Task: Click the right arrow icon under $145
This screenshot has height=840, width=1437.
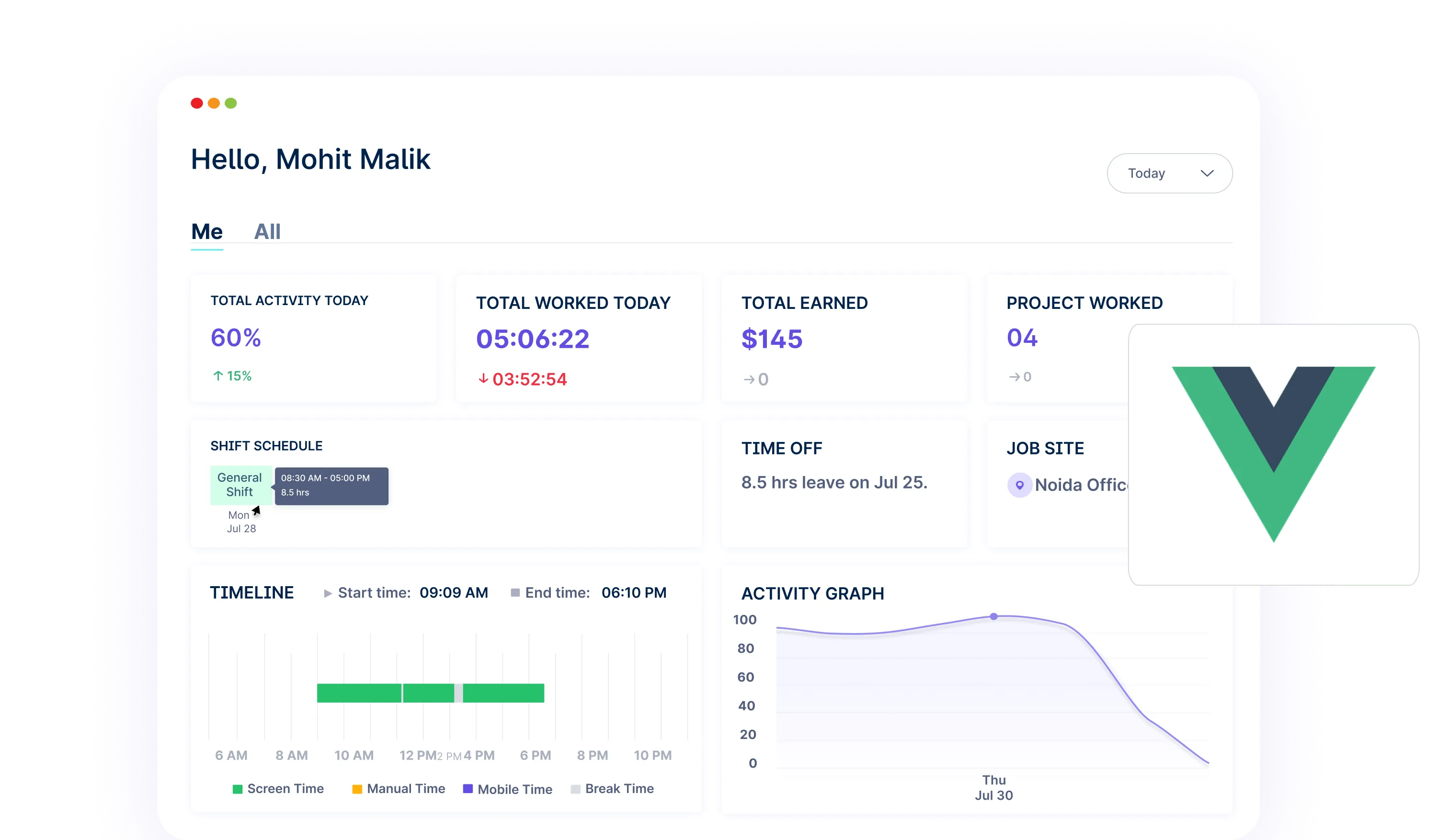Action: click(x=749, y=379)
